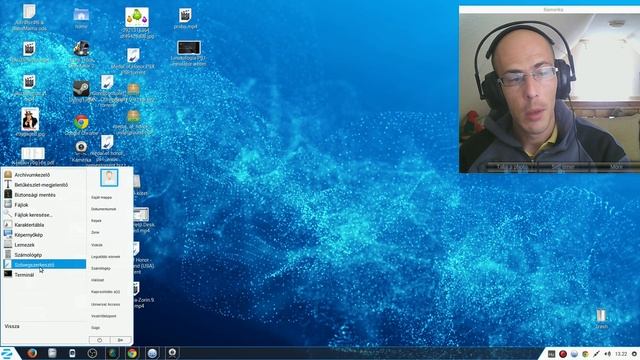Click the blue sphere taskbar application icon

click(152, 353)
